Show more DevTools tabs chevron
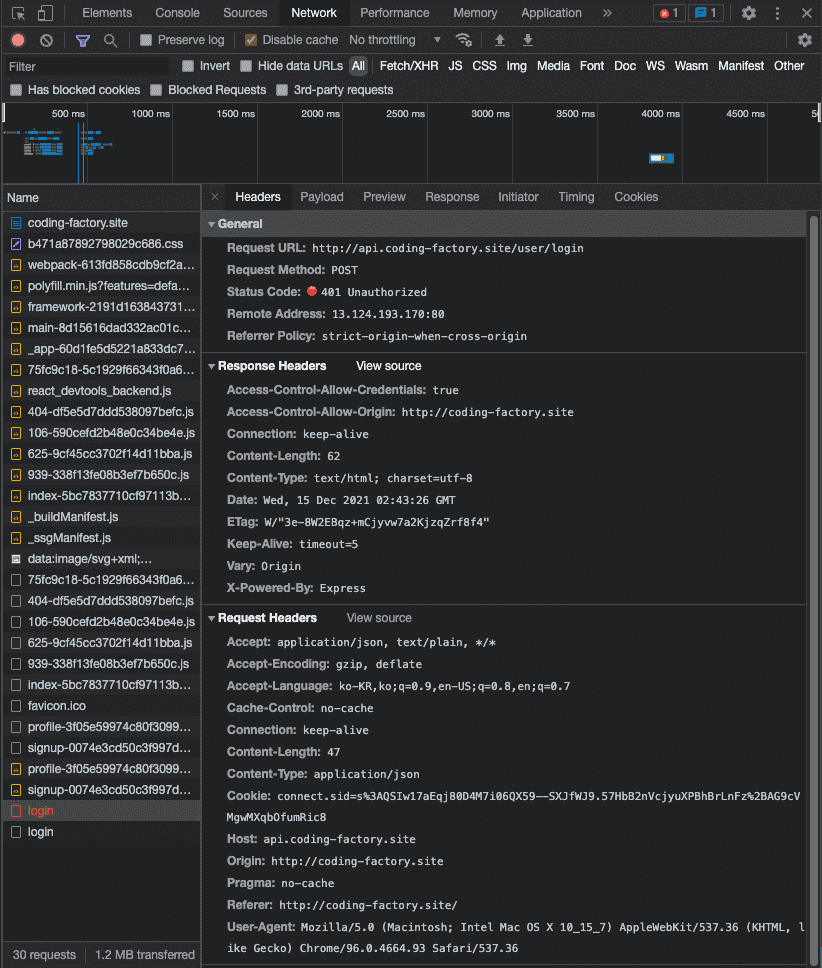The height and width of the screenshot is (968, 822). coord(607,13)
